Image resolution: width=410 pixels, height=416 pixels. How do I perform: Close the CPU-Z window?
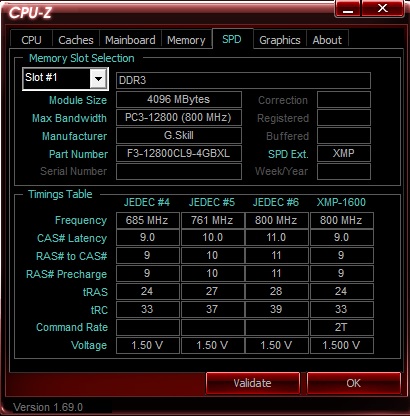[383, 8]
